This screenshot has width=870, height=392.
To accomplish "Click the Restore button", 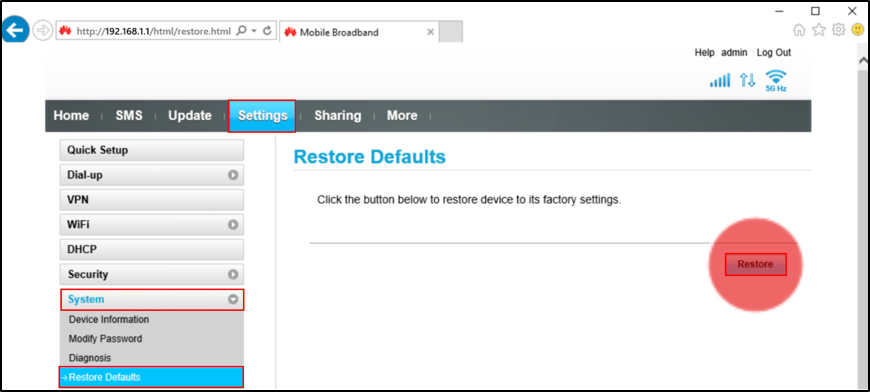I will click(756, 264).
